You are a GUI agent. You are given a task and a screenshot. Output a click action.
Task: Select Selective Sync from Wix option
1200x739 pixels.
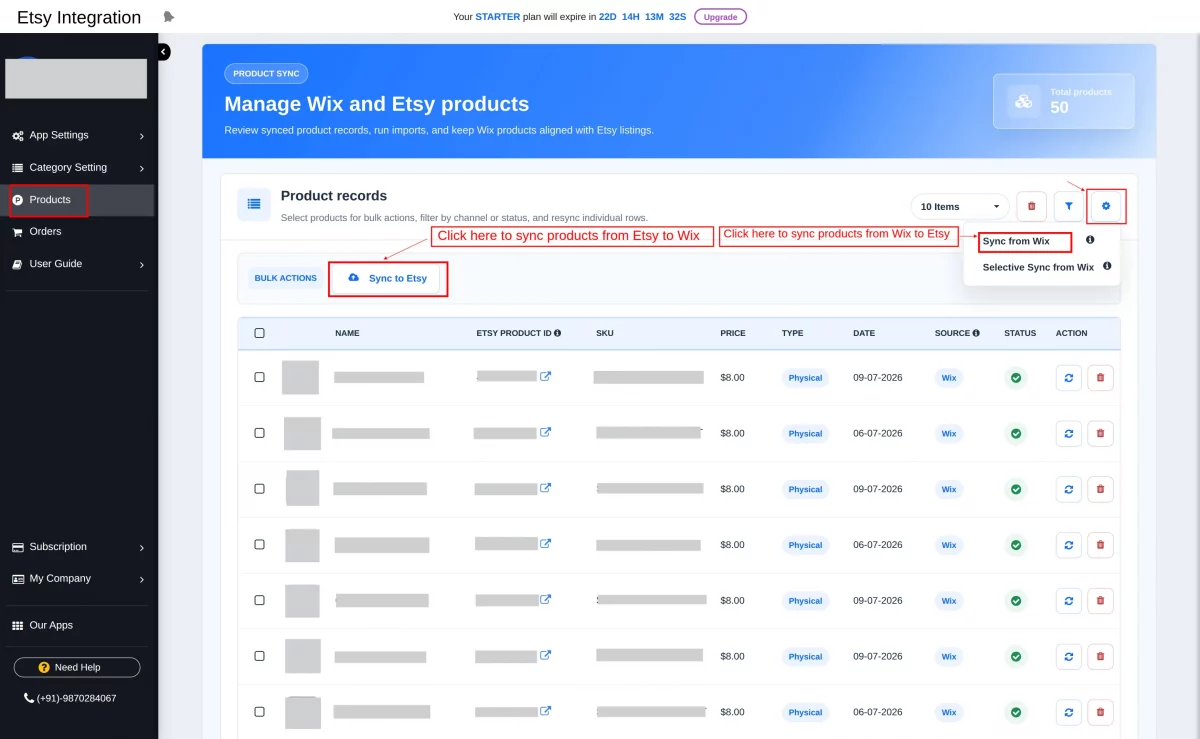1038,267
